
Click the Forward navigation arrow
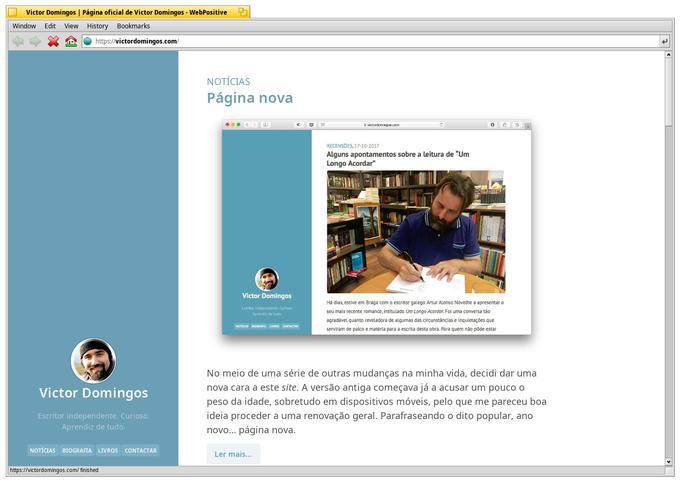(35, 41)
